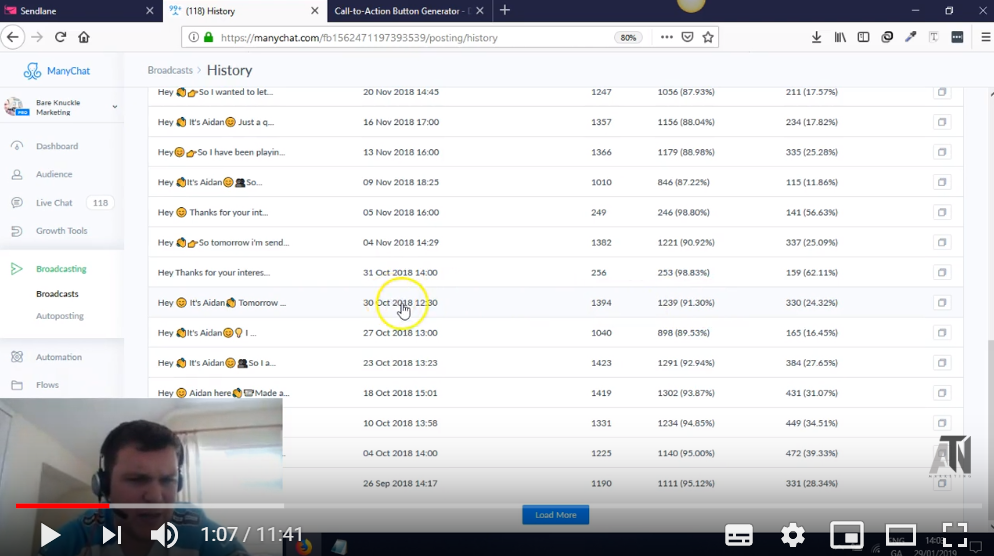
Task: Click the Broadcasts breadcrumb link
Action: pyautogui.click(x=170, y=71)
